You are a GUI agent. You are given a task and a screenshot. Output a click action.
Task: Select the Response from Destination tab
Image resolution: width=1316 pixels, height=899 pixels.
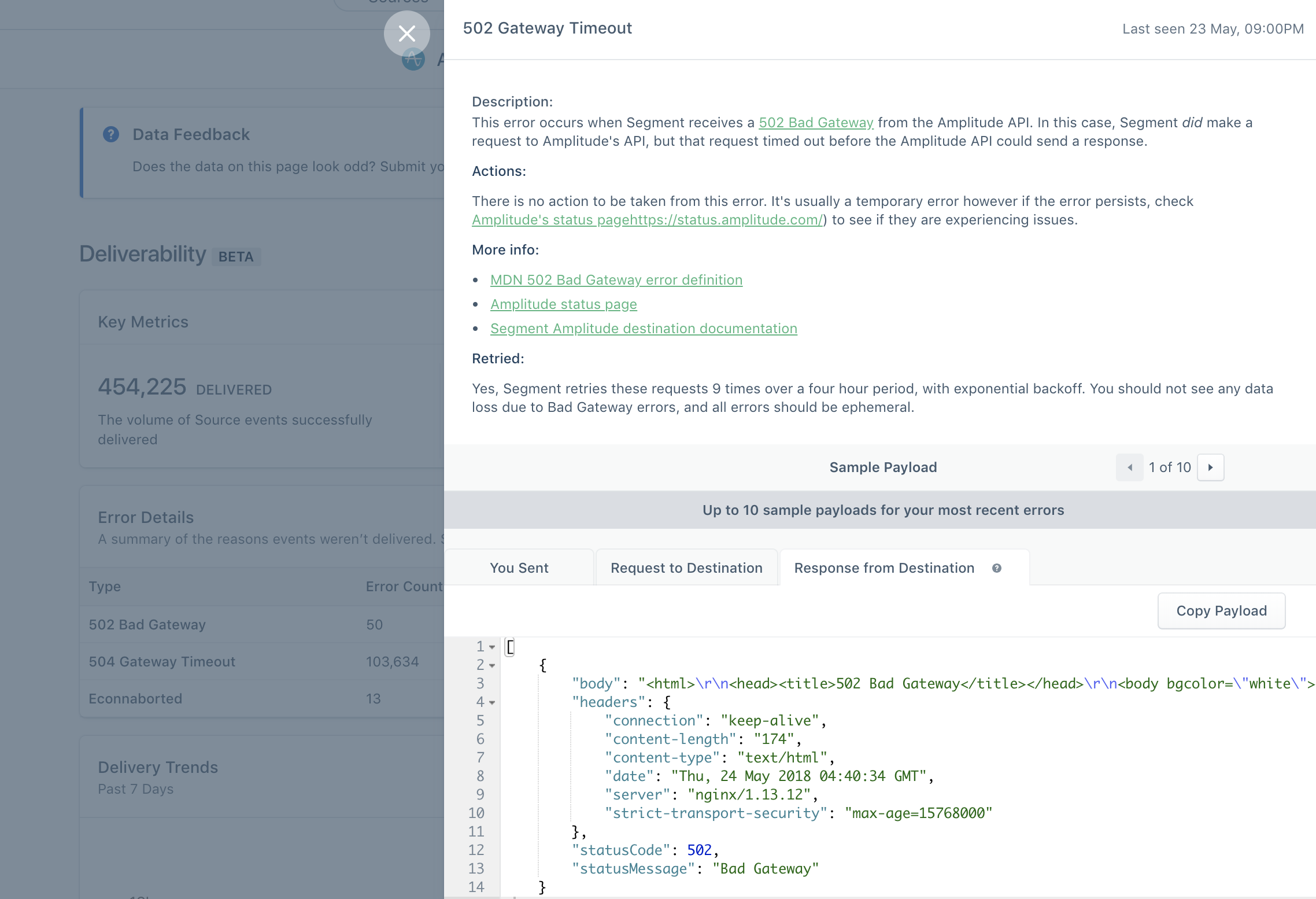[884, 568]
